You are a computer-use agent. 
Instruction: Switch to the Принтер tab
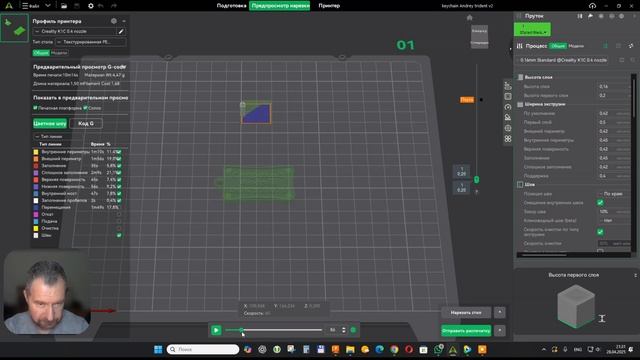coord(329,6)
